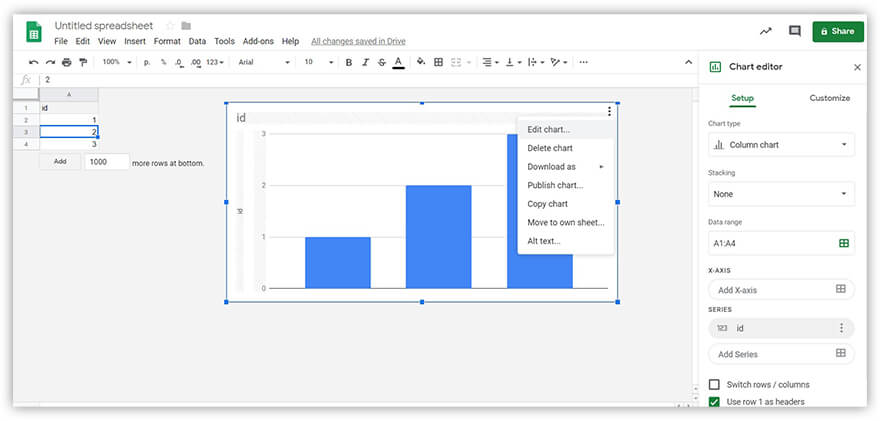Toggle bold formatting
Screen dimensions: 880x421
[x=349, y=62]
